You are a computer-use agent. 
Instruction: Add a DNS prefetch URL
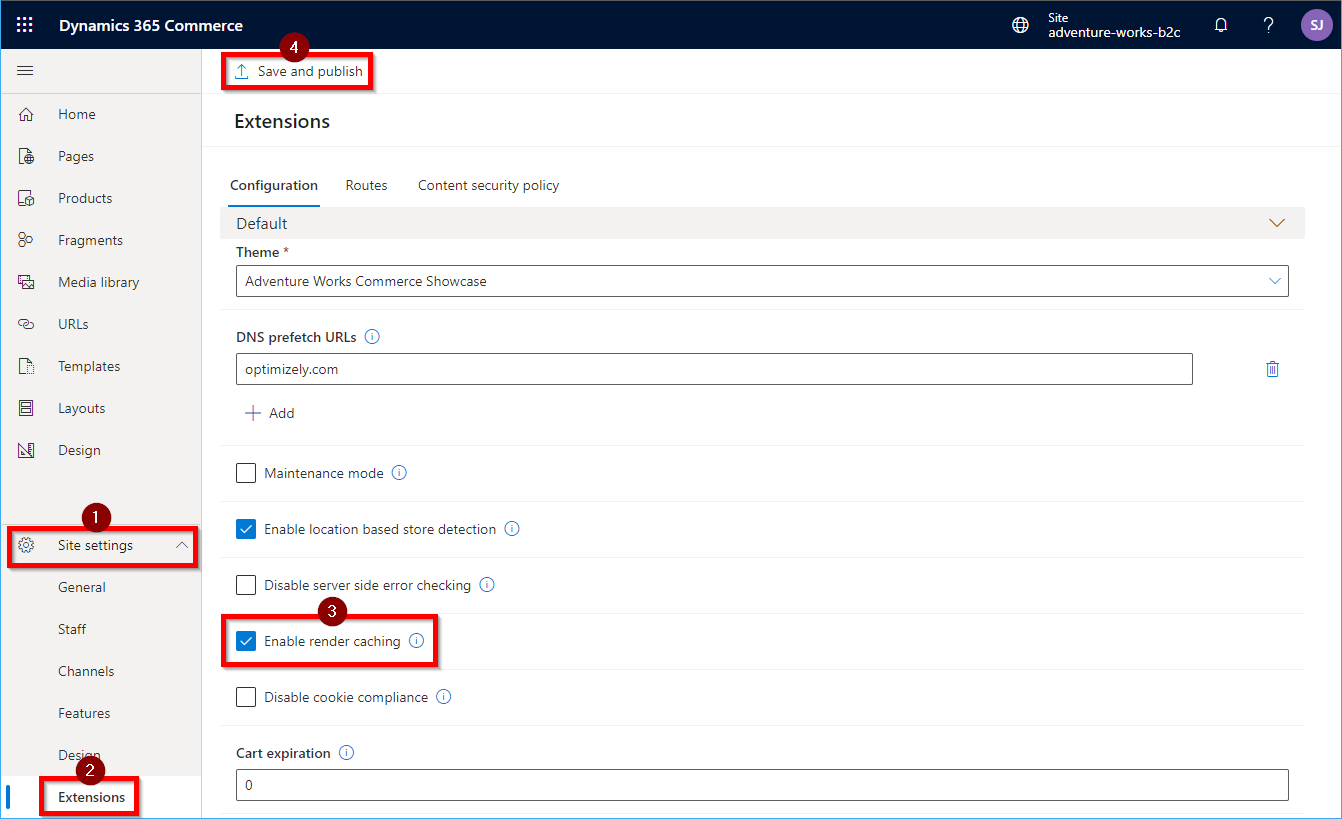(269, 413)
